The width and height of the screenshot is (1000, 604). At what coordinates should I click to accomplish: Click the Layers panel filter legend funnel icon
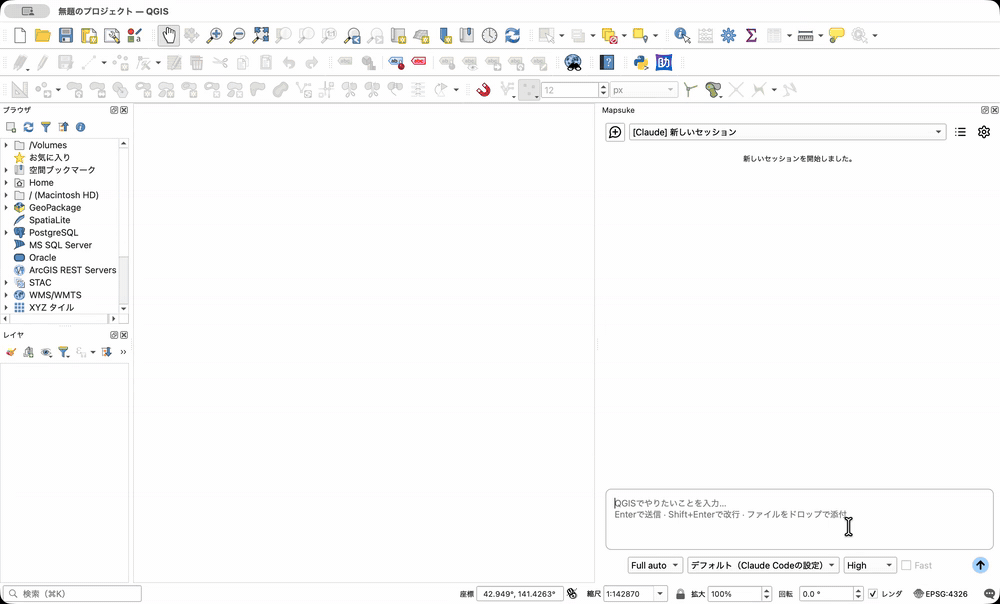(x=63, y=352)
